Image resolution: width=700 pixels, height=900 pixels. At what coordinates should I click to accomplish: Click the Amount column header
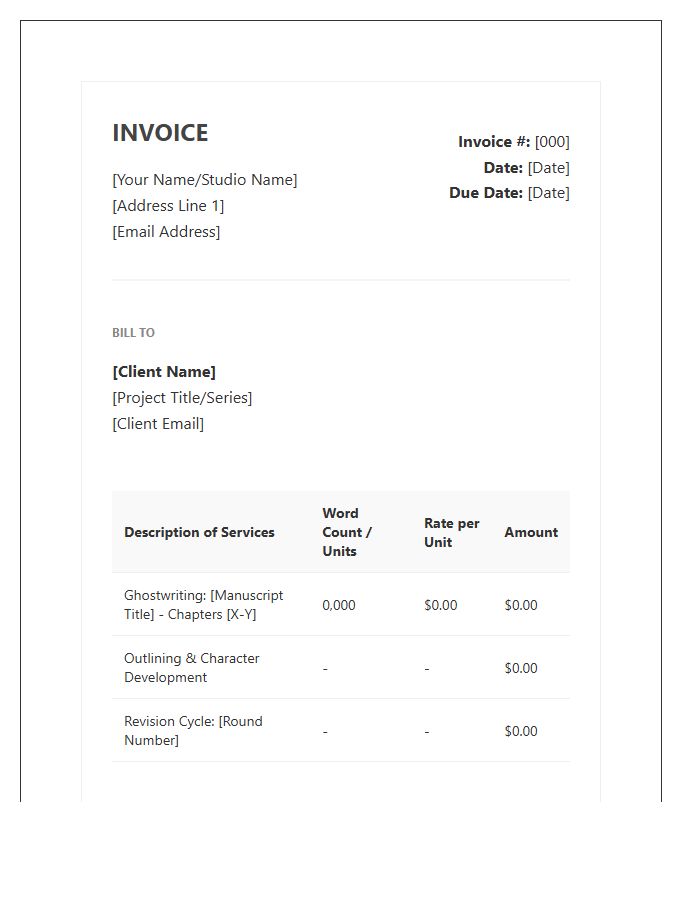[531, 532]
